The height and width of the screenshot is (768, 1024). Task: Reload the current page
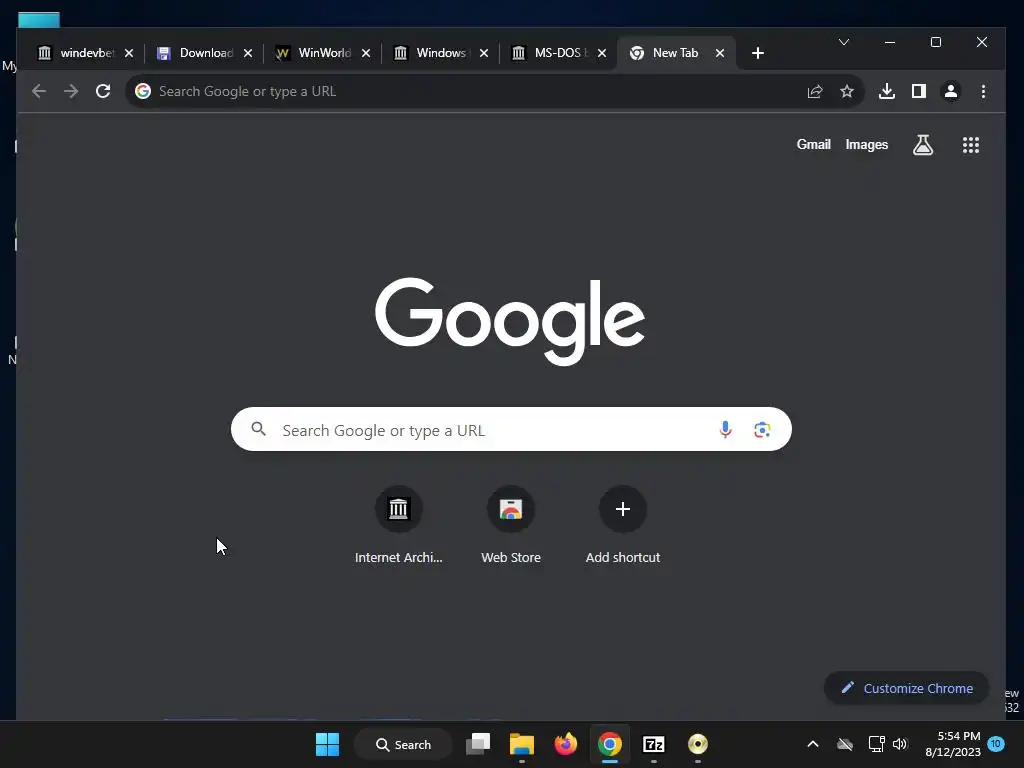103,91
